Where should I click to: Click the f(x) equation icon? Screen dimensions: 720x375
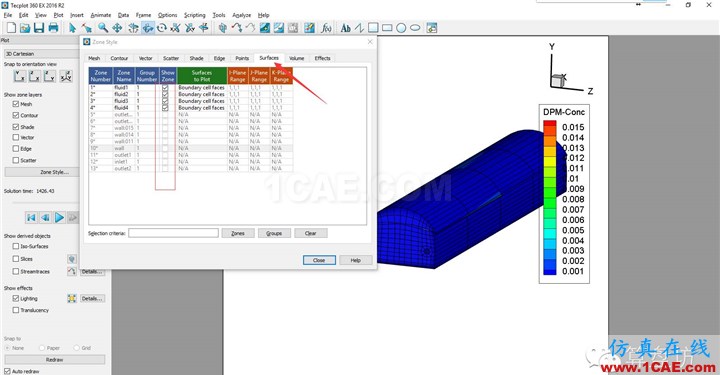326,28
